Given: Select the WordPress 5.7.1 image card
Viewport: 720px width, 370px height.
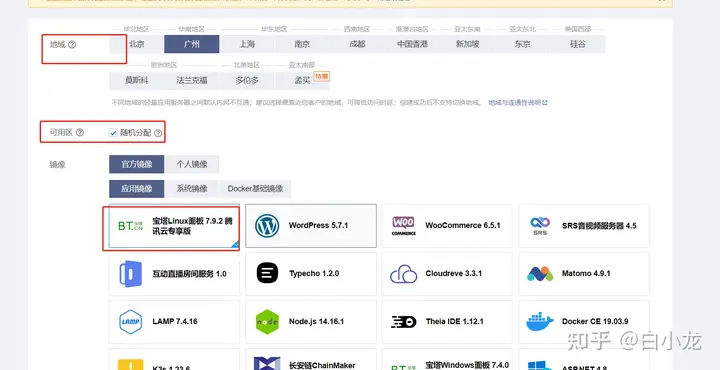Looking at the screenshot, I should tap(311, 226).
